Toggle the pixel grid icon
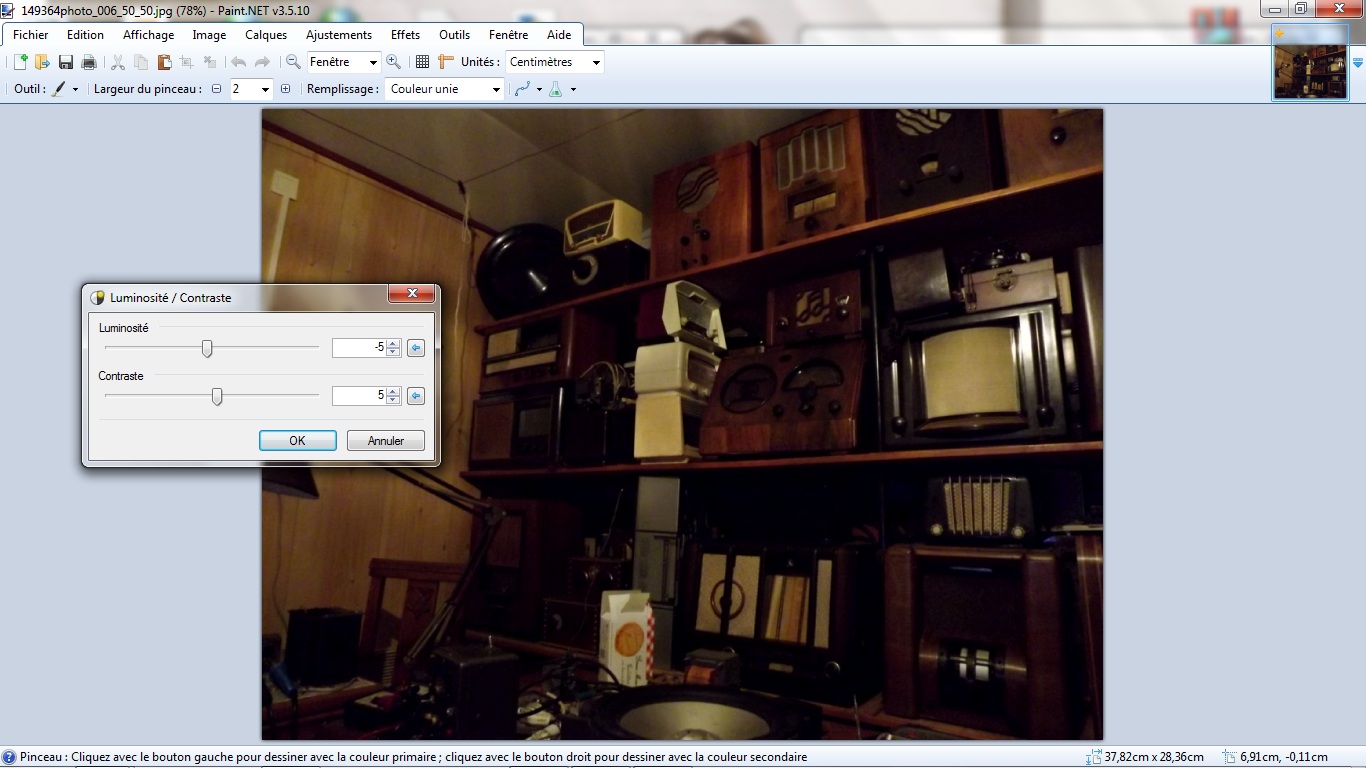1366x768 pixels. tap(422, 62)
